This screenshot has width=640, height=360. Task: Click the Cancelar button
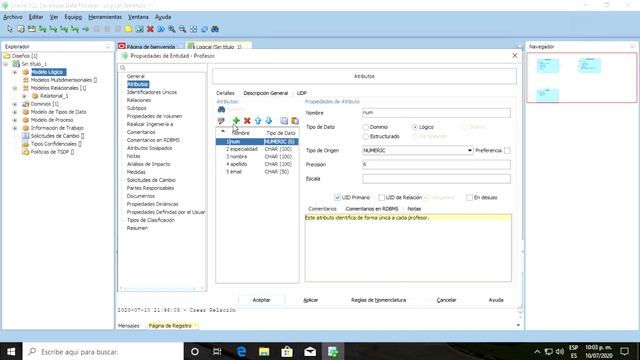(x=446, y=300)
